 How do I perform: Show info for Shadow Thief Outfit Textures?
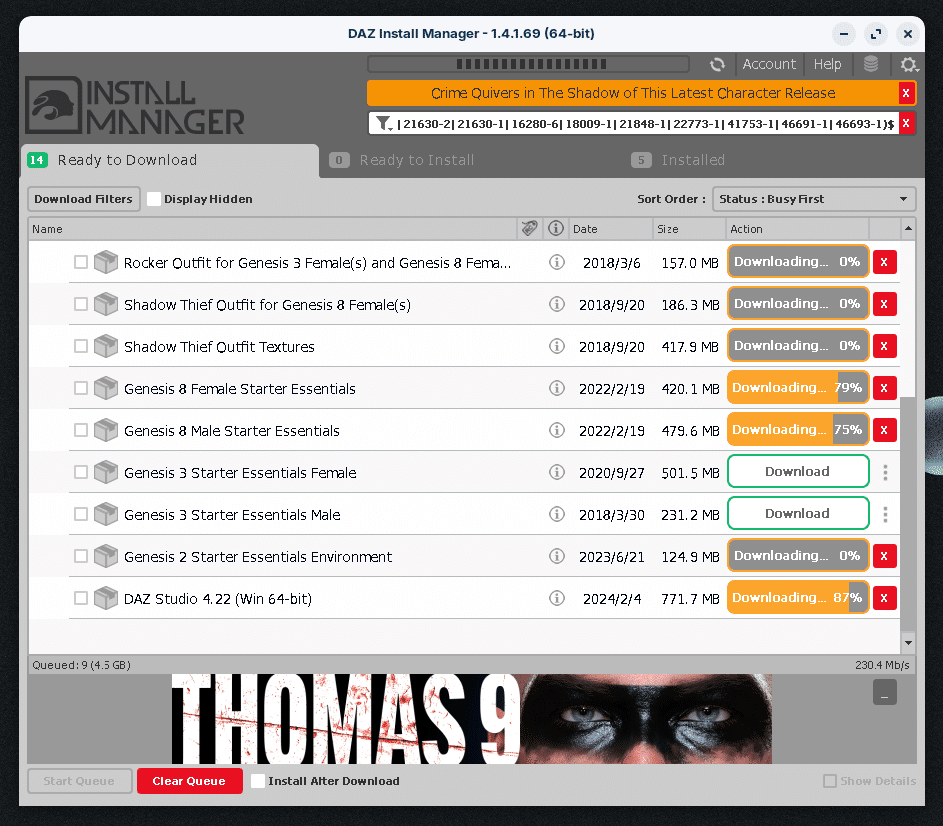tap(557, 346)
